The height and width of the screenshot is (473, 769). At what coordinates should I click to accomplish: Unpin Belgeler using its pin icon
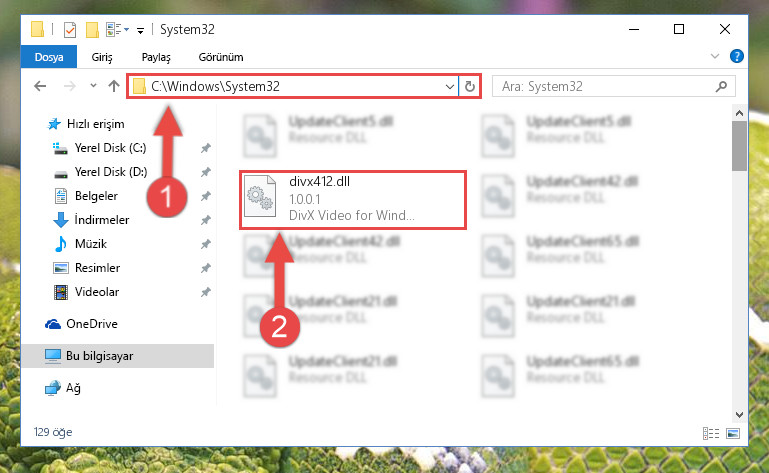pos(205,196)
